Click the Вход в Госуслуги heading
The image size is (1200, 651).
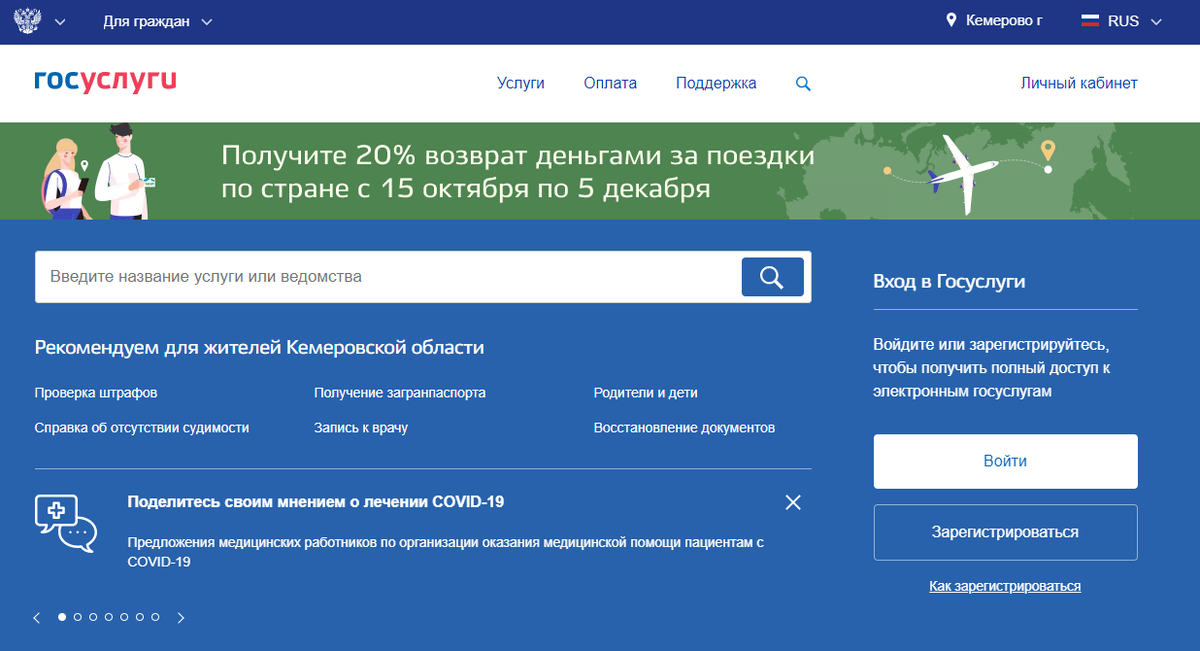pyautogui.click(x=949, y=282)
